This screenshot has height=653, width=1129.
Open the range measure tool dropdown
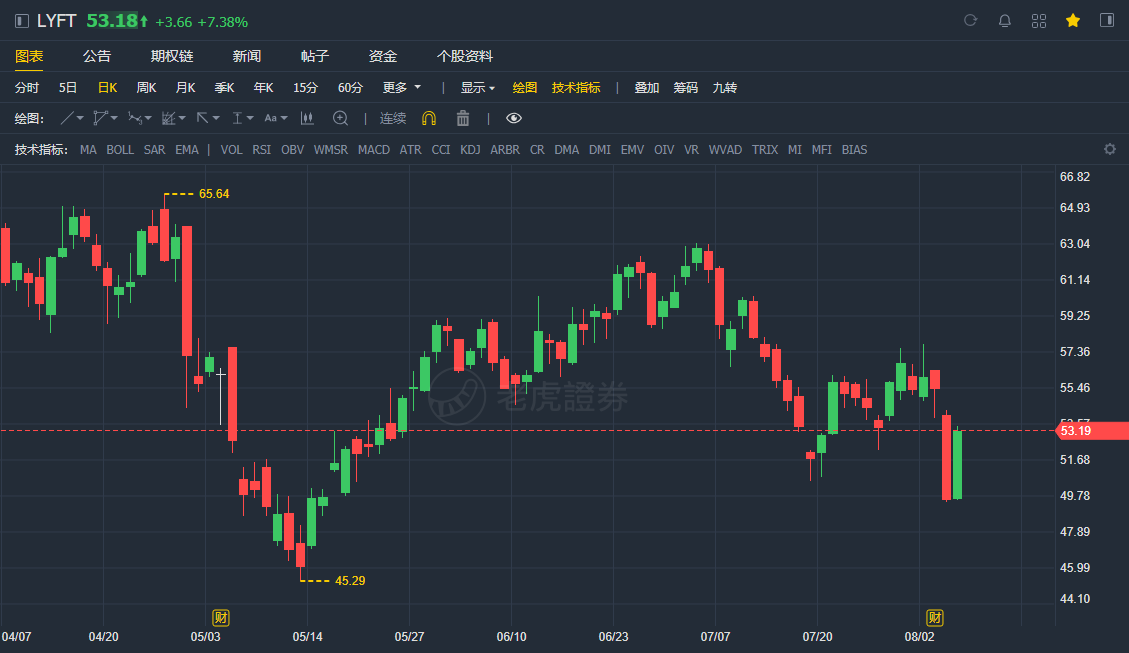pyautogui.click(x=242, y=118)
